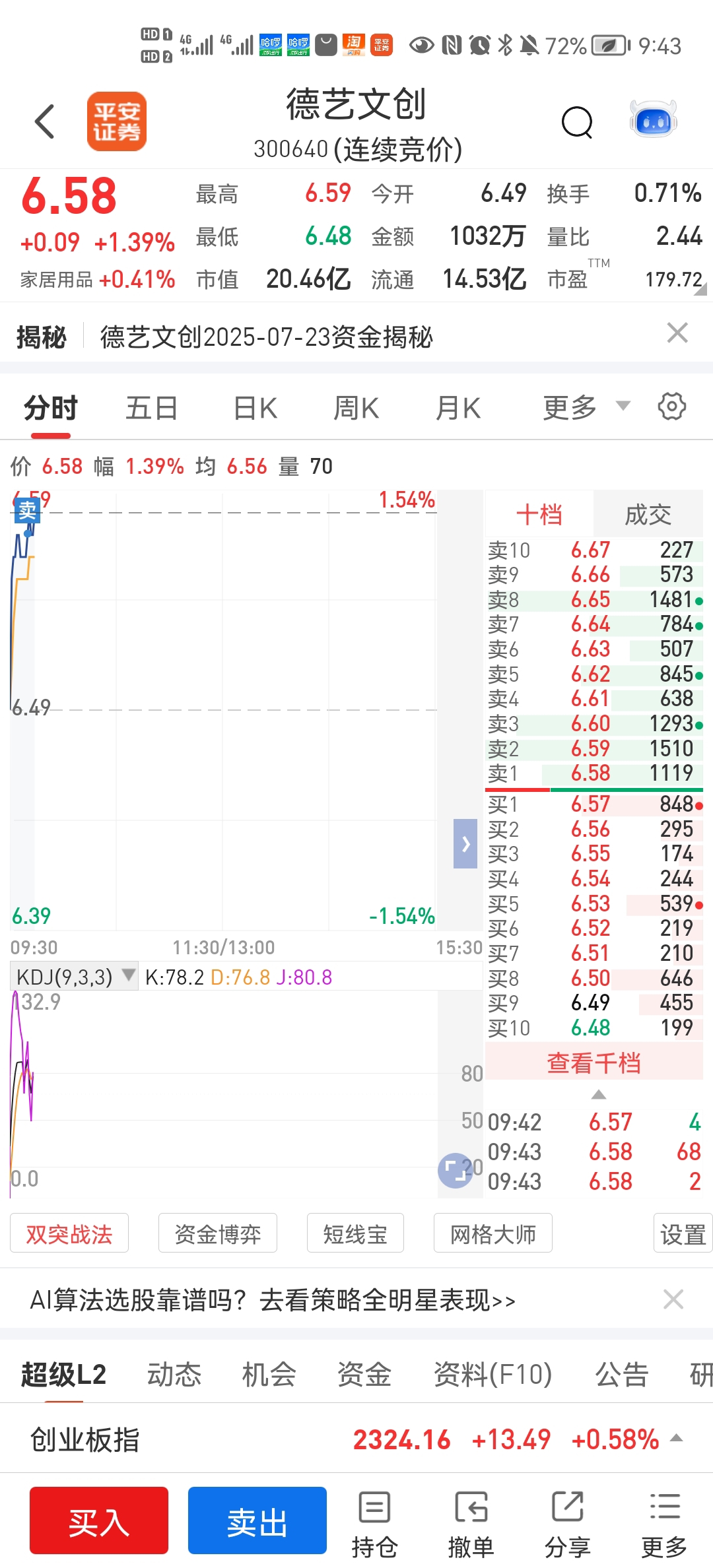Expand the 更多 chart period dropdown
Image resolution: width=713 pixels, height=1568 pixels.
pyautogui.click(x=586, y=407)
